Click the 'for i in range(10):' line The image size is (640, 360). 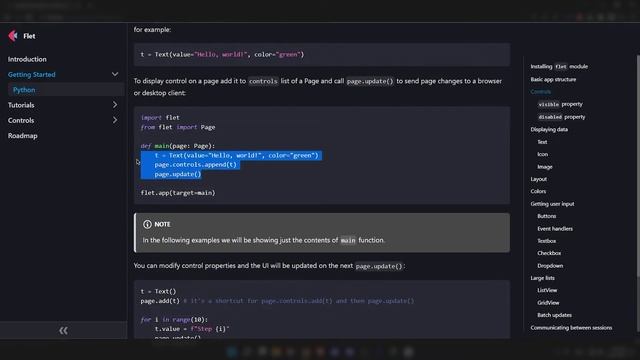click(x=174, y=320)
